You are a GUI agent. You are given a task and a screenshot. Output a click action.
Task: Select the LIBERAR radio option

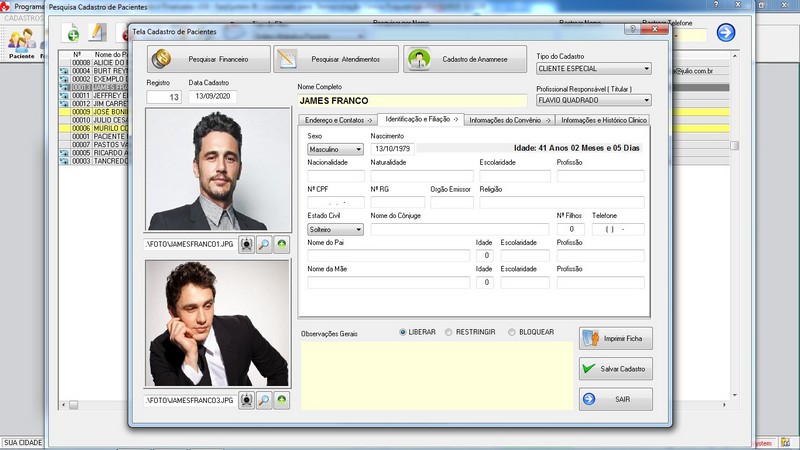[403, 332]
